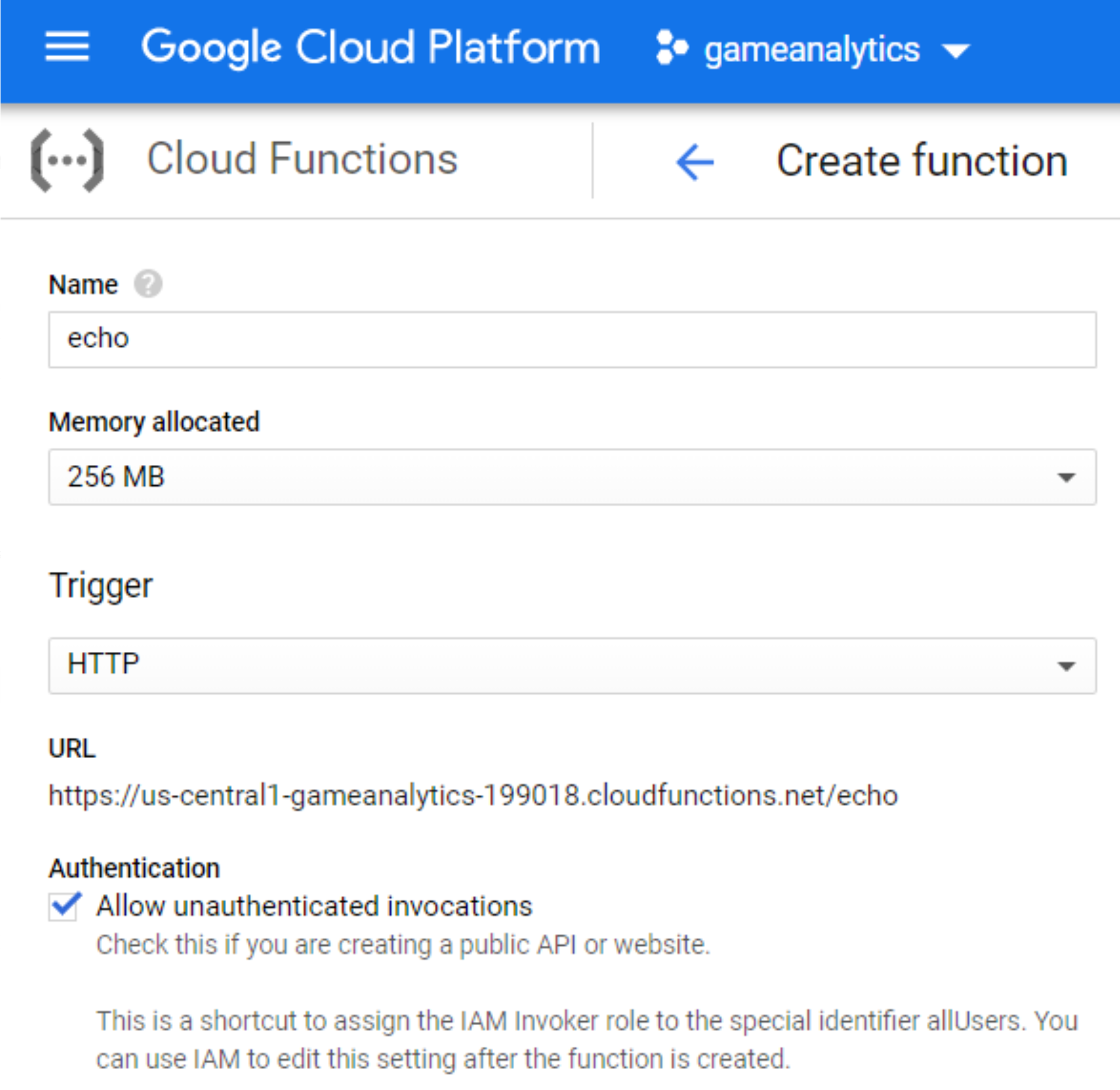Click the cloudfunctions.net/echo URL text
1120x1090 pixels.
[473, 796]
